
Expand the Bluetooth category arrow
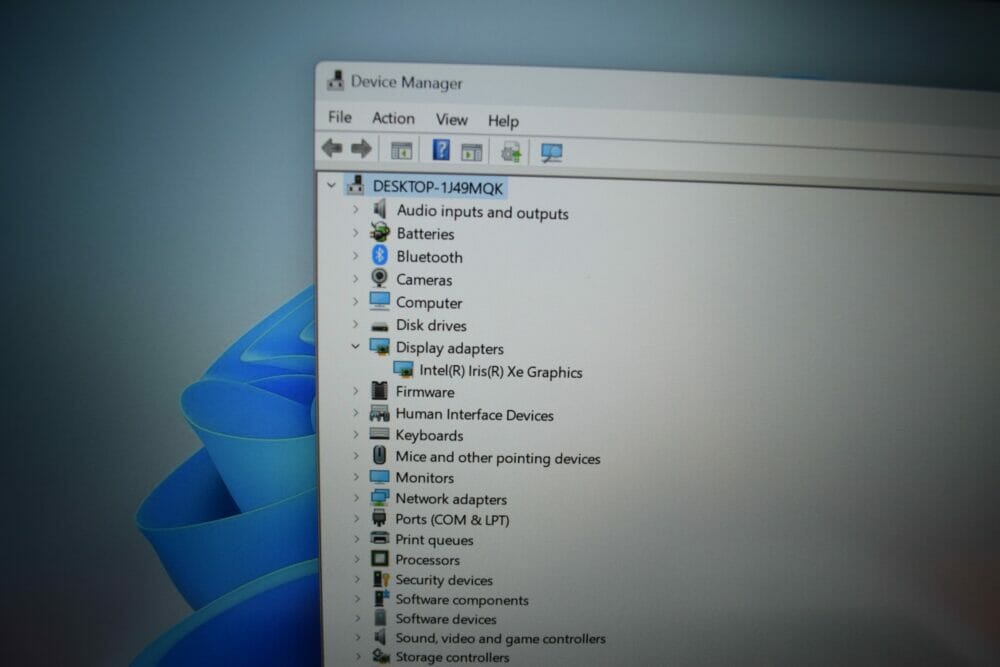click(356, 256)
